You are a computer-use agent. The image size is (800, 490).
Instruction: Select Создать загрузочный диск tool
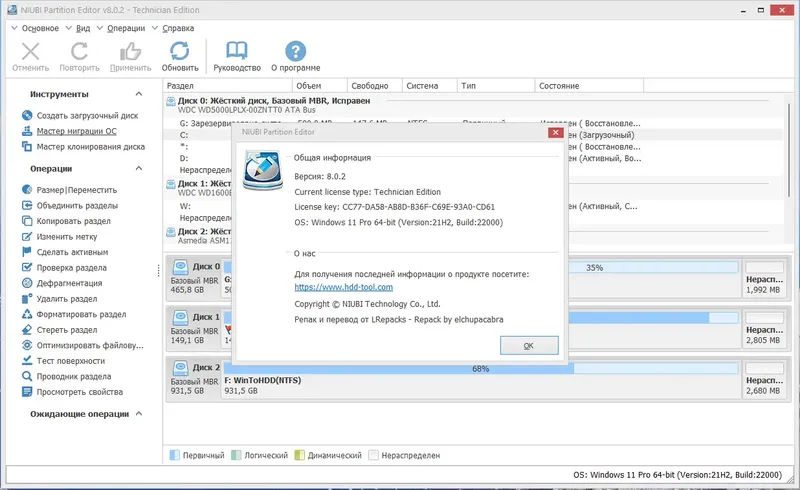87,116
